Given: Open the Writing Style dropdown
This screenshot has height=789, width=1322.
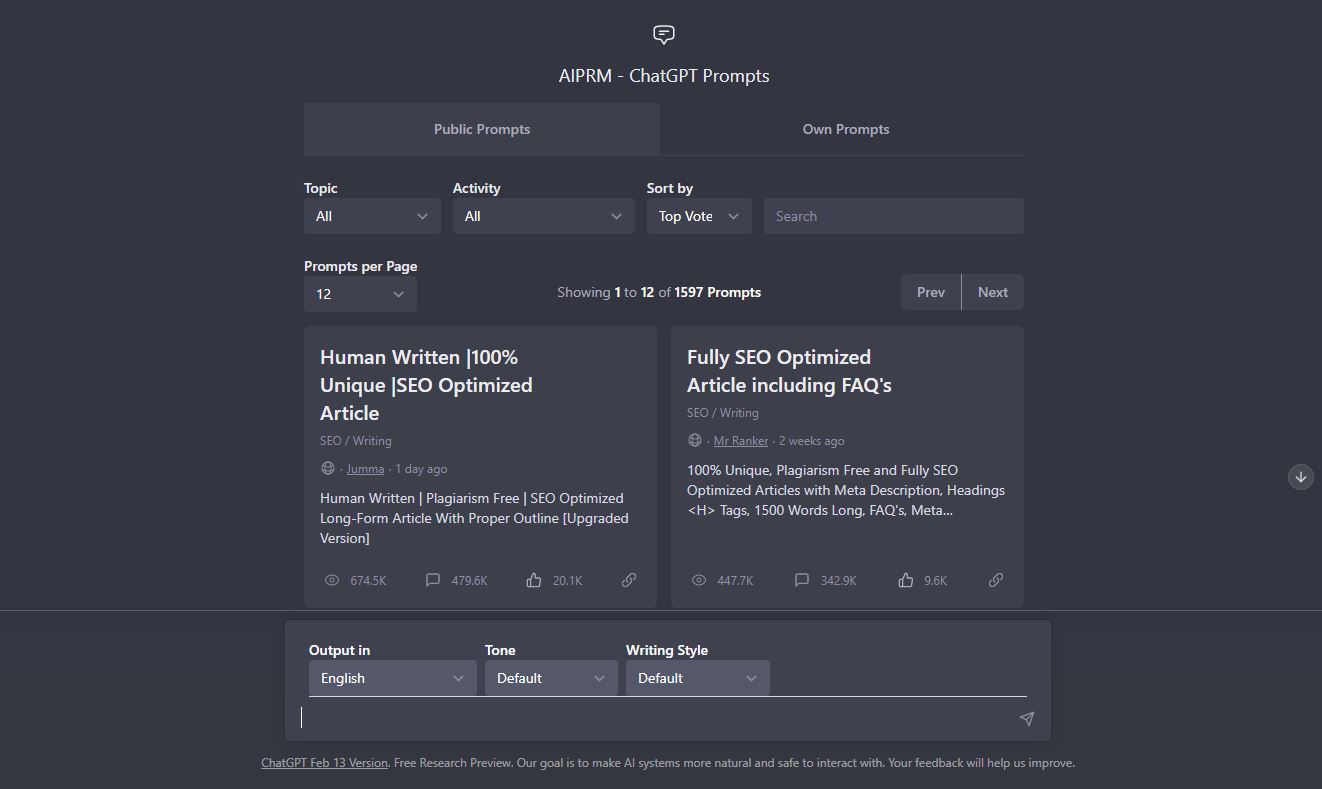Looking at the screenshot, I should tap(698, 678).
